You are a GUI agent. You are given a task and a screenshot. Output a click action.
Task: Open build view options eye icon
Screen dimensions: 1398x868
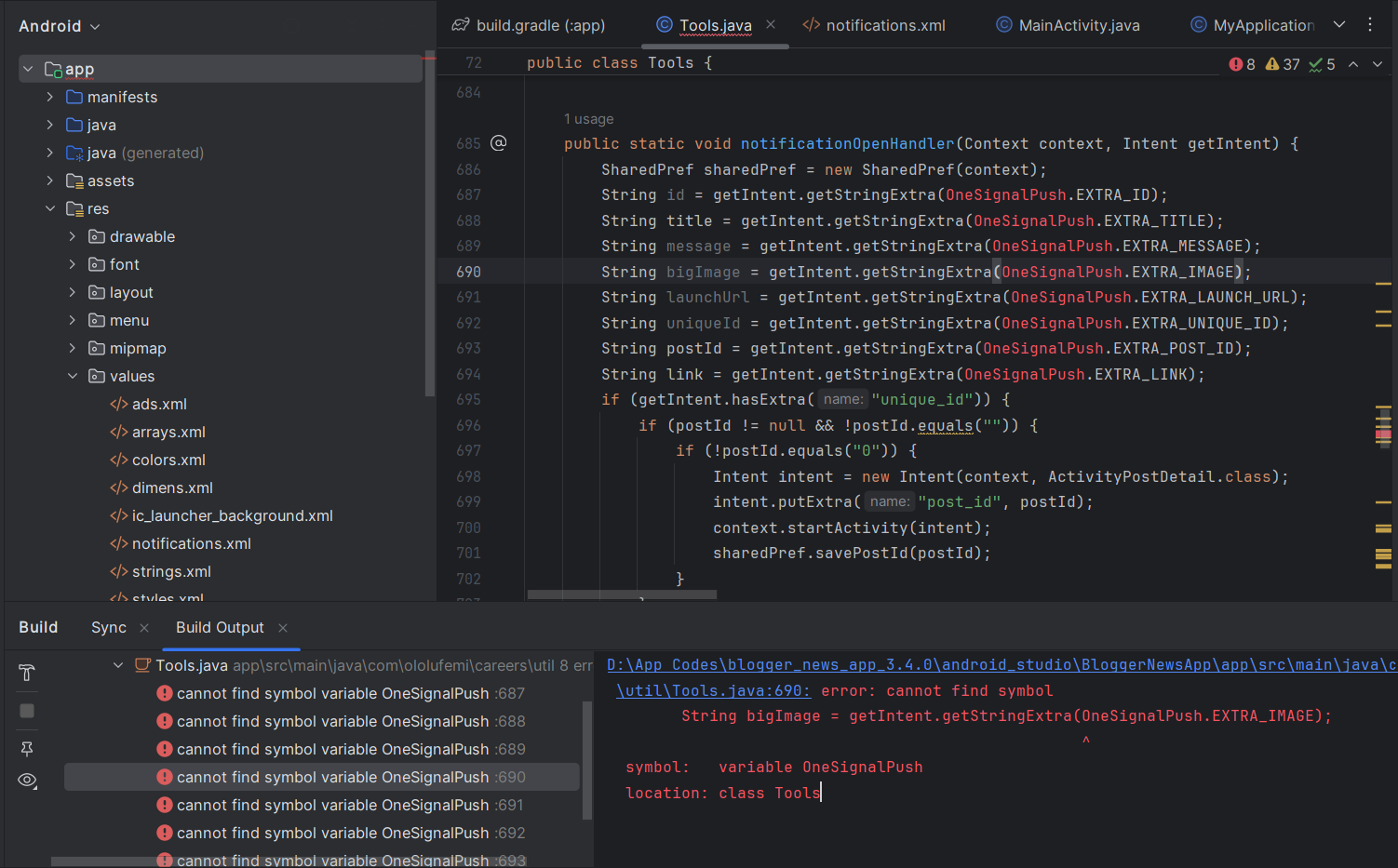27,781
